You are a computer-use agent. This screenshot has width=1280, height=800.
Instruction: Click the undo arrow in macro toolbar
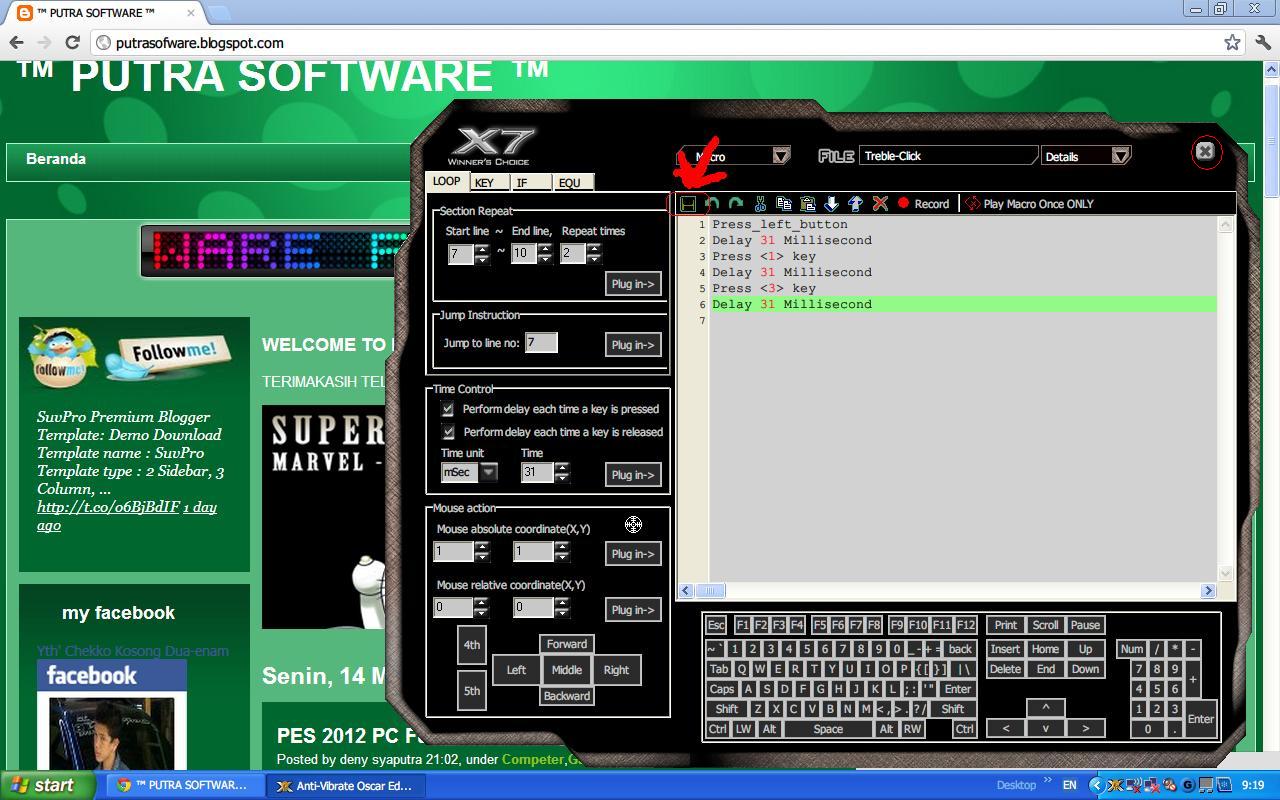point(712,204)
